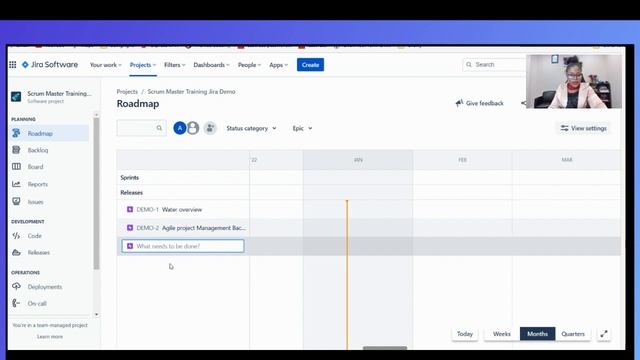
Task: Open the Apps dropdown
Action: point(278,65)
